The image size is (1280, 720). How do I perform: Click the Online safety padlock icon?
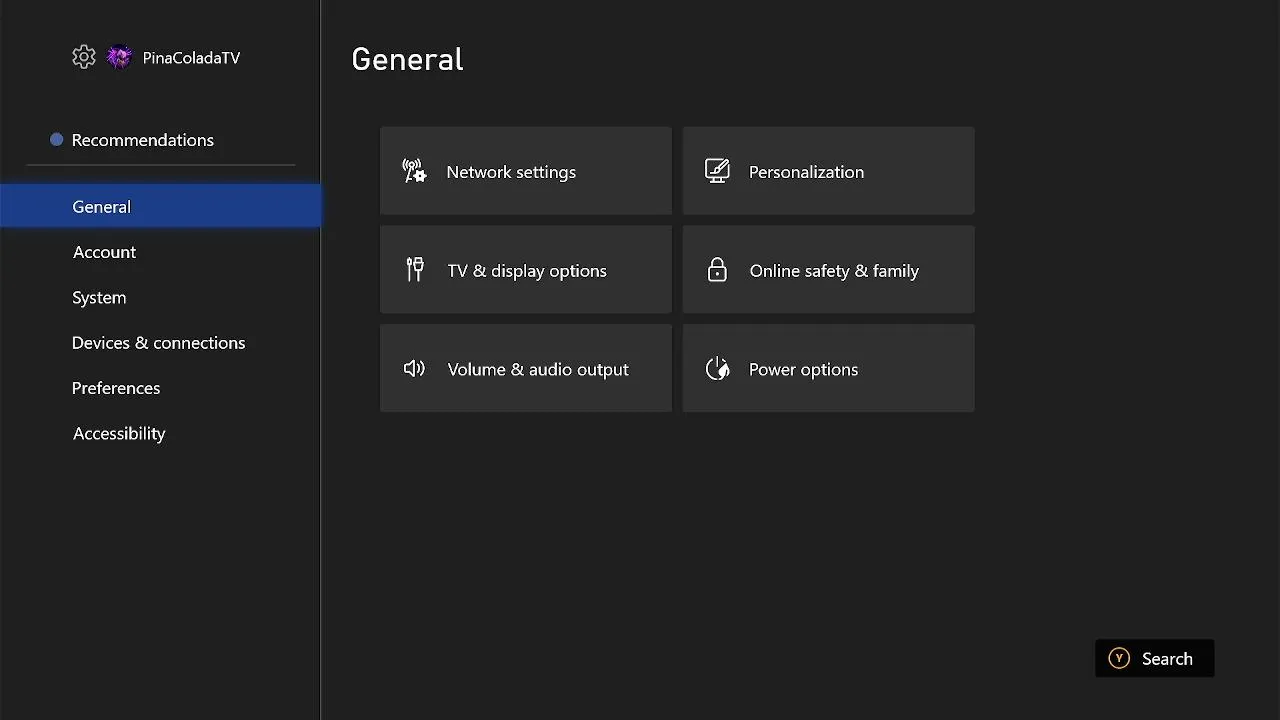717,270
